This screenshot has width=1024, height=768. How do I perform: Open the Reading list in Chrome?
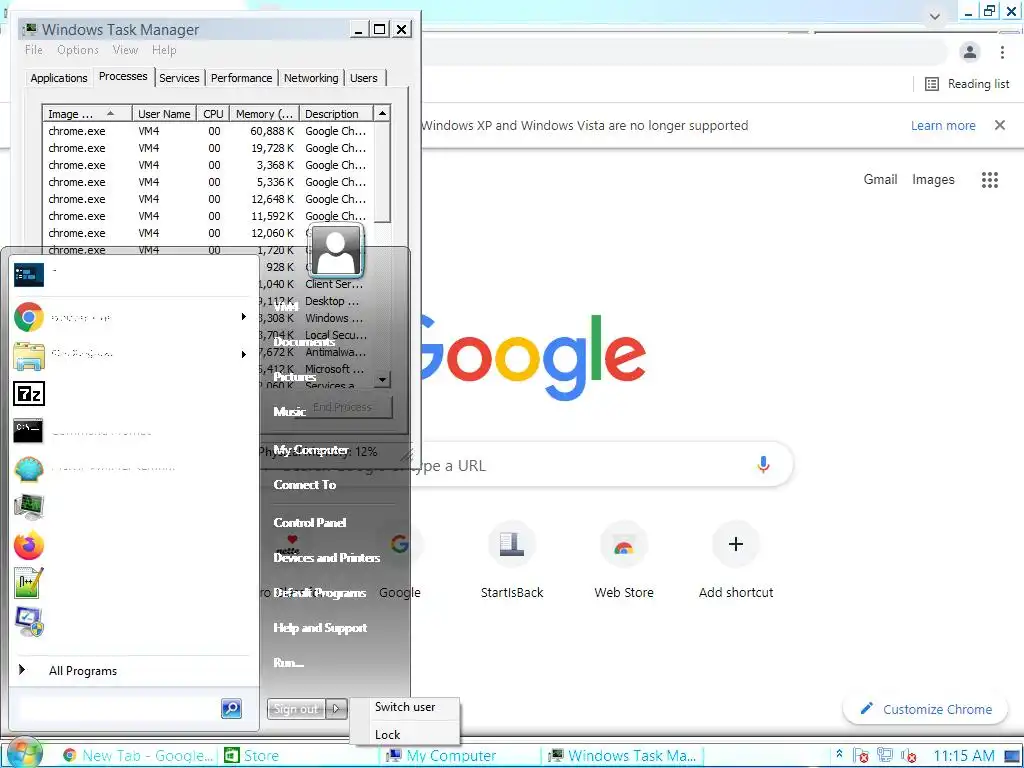pos(967,84)
